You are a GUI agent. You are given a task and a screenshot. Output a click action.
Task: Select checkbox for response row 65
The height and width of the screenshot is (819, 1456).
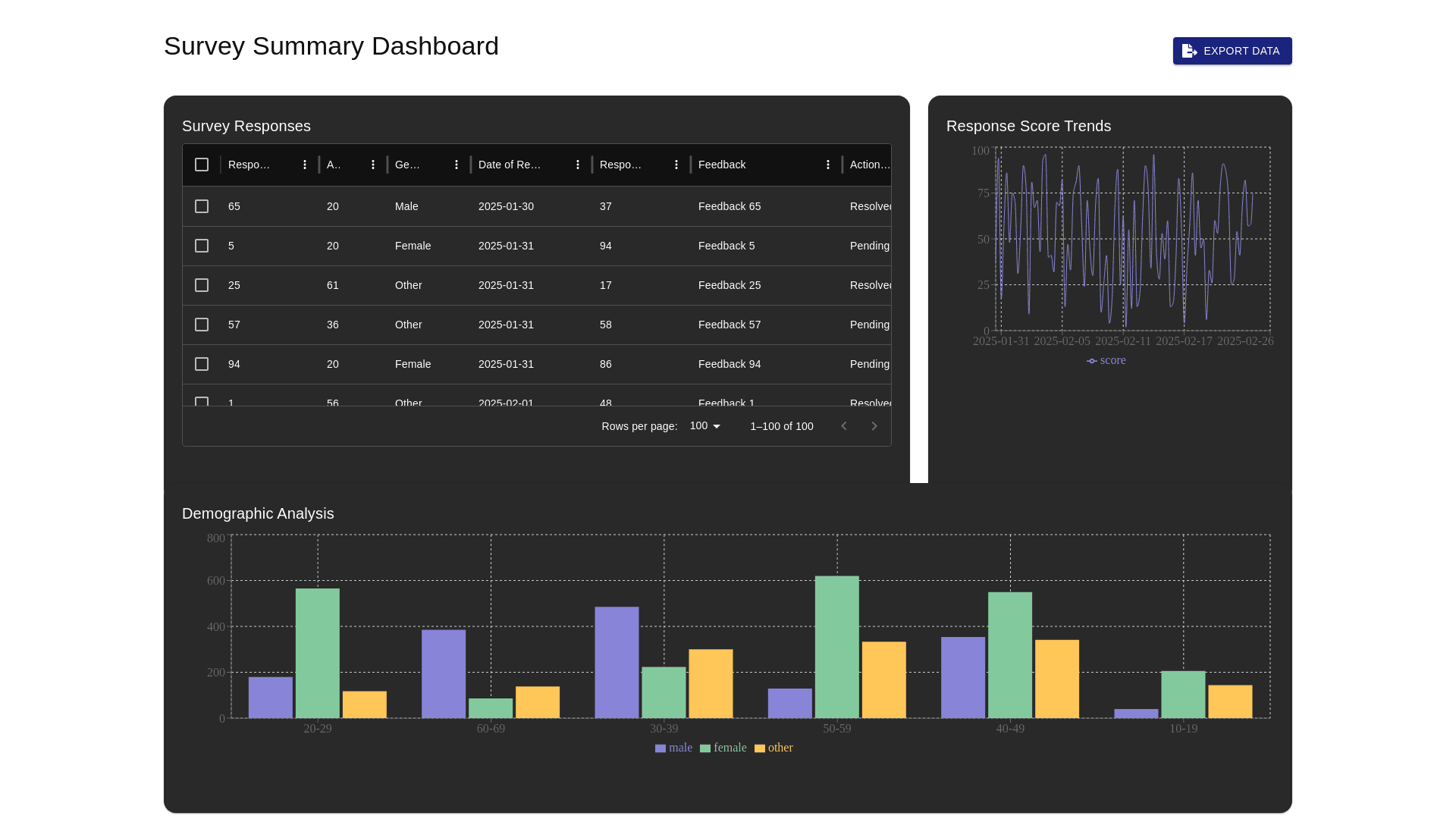click(x=202, y=206)
